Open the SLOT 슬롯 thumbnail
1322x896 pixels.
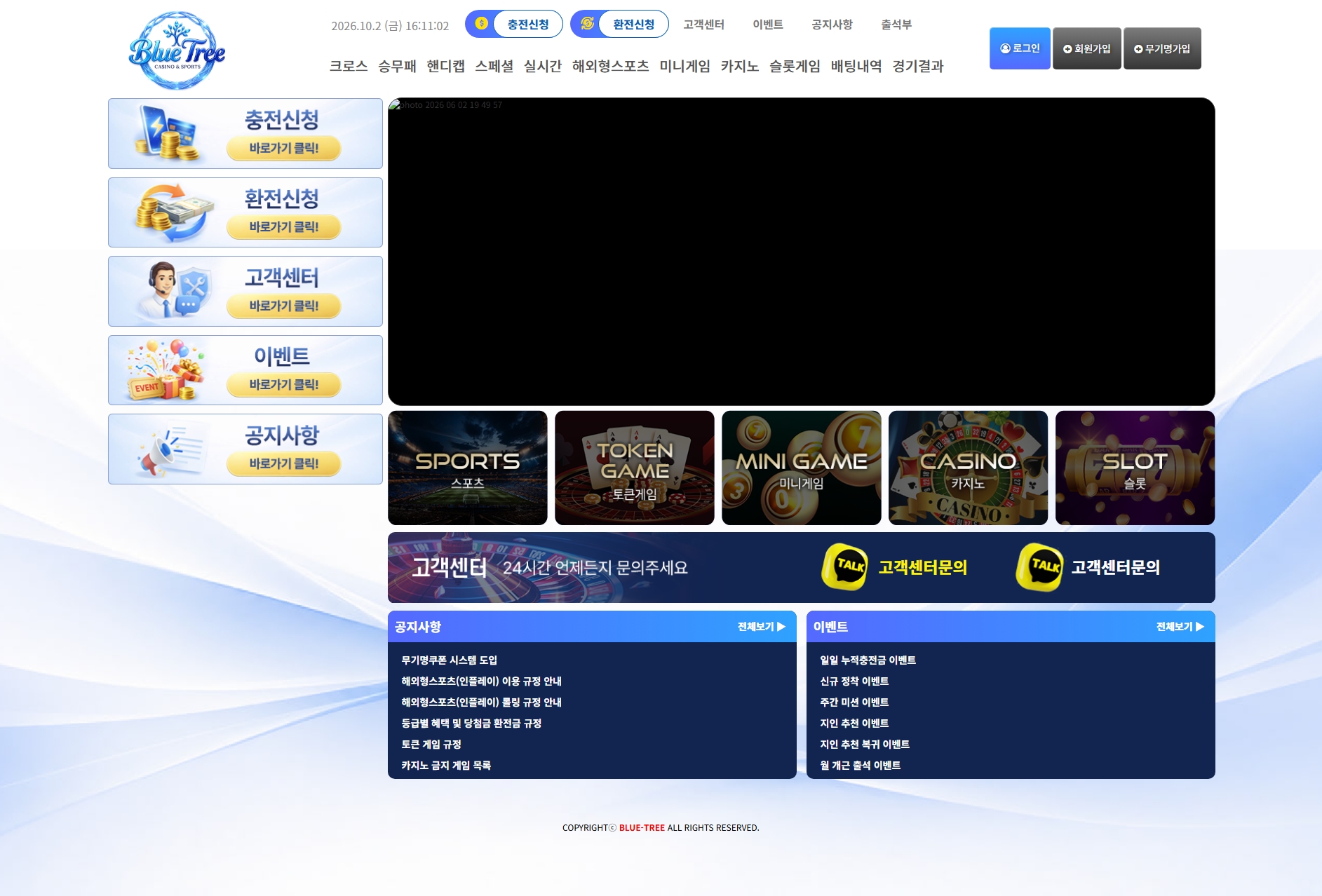(1135, 468)
